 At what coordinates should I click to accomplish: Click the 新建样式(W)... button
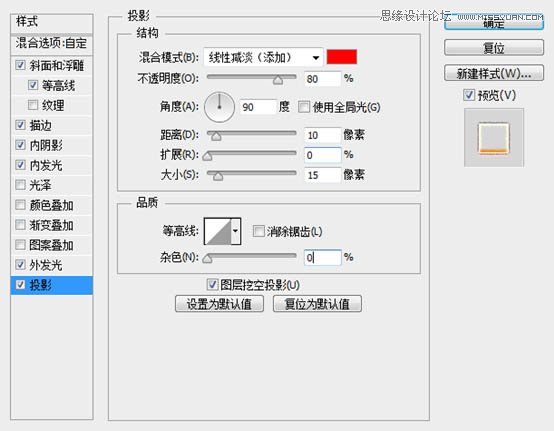tap(494, 73)
